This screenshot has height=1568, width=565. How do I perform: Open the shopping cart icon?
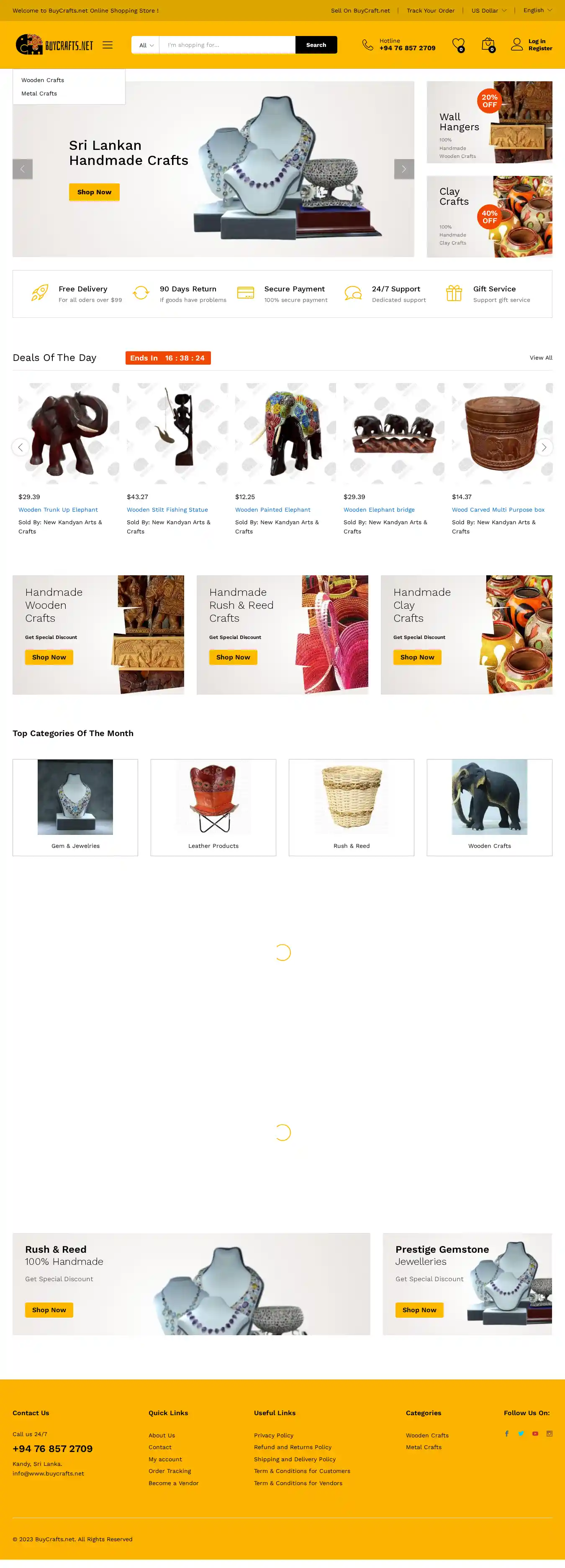click(488, 44)
